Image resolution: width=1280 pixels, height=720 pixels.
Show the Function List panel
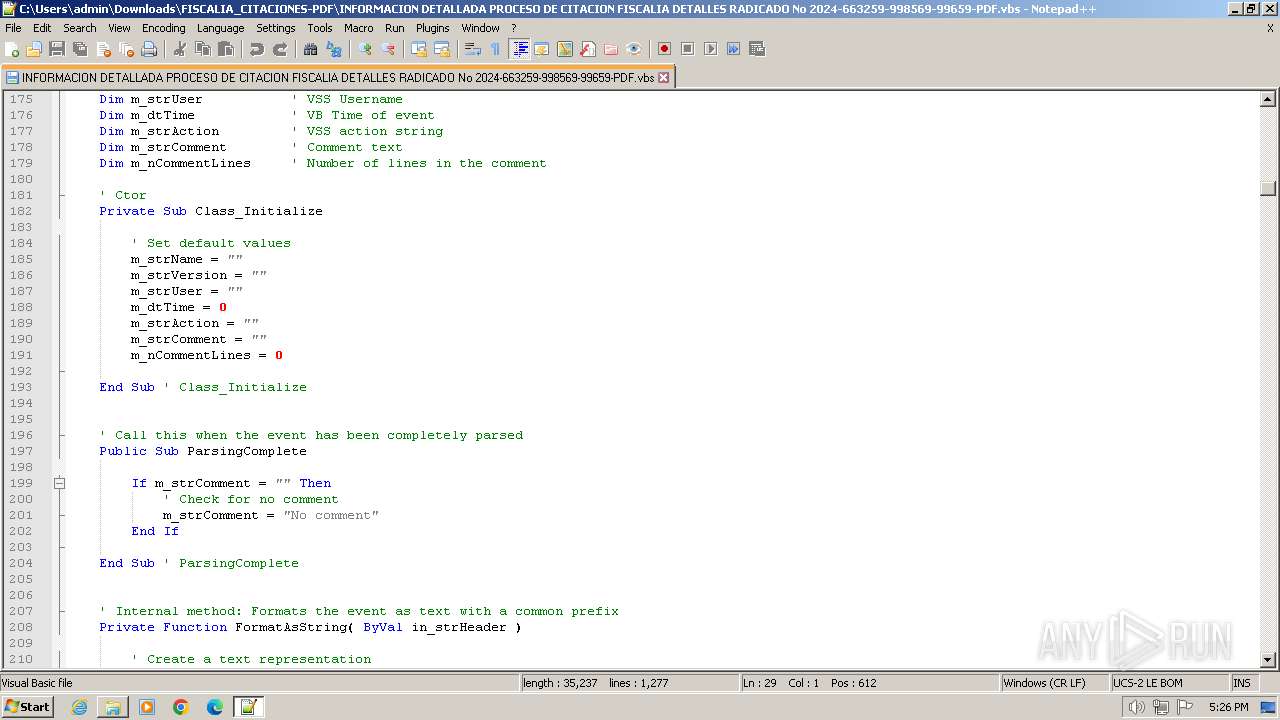point(588,49)
